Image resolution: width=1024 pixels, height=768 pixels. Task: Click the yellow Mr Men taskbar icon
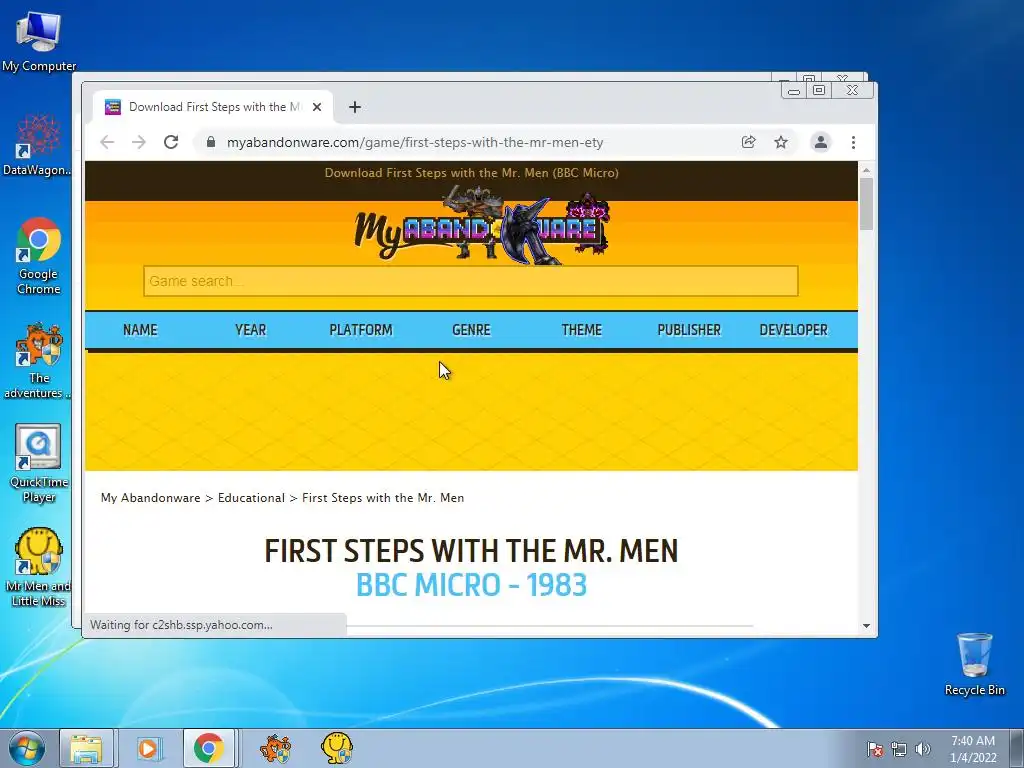pyautogui.click(x=337, y=748)
